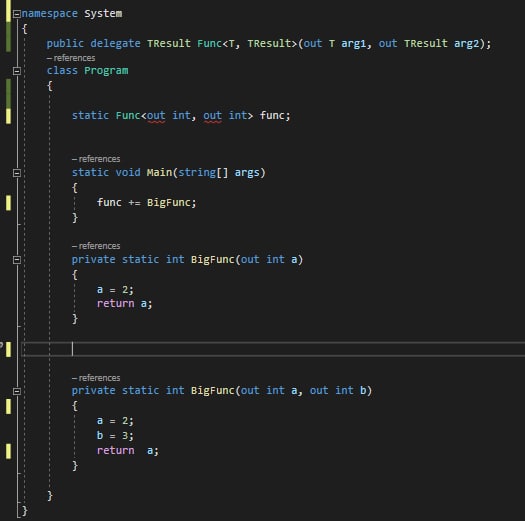Click the first red-underlined 'out' in Func<out int
525x521 pixels.
(x=156, y=116)
